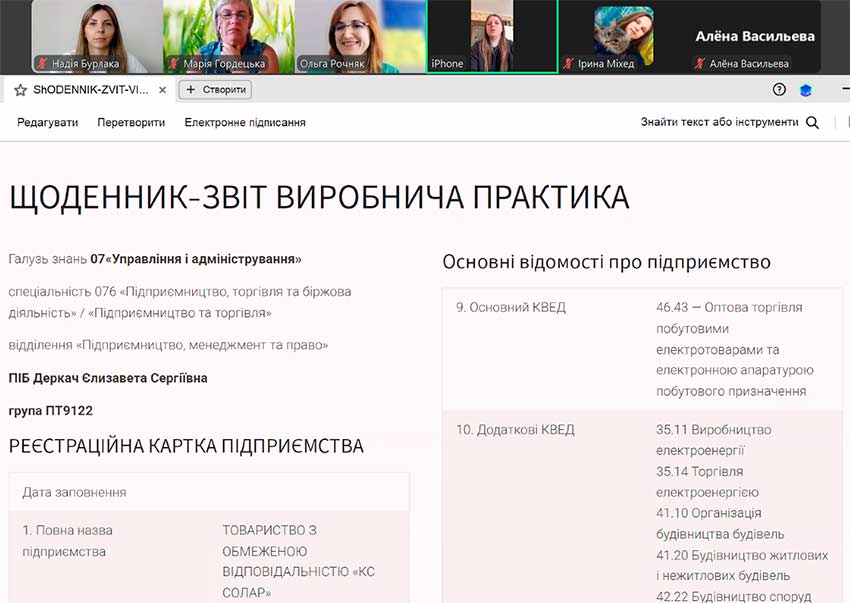The height and width of the screenshot is (603, 850).
Task: Select Надія Бурлака video thumbnail
Action: click(96, 36)
